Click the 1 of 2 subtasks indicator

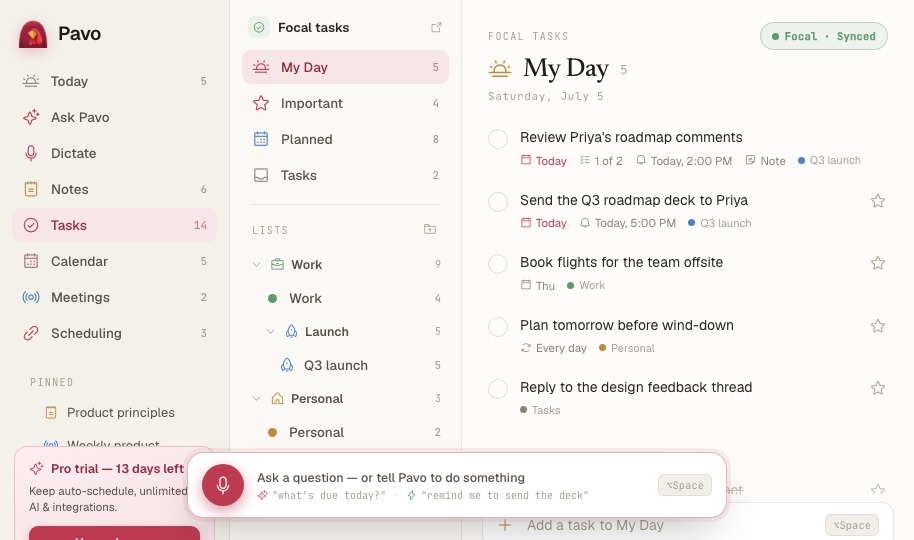click(x=601, y=161)
